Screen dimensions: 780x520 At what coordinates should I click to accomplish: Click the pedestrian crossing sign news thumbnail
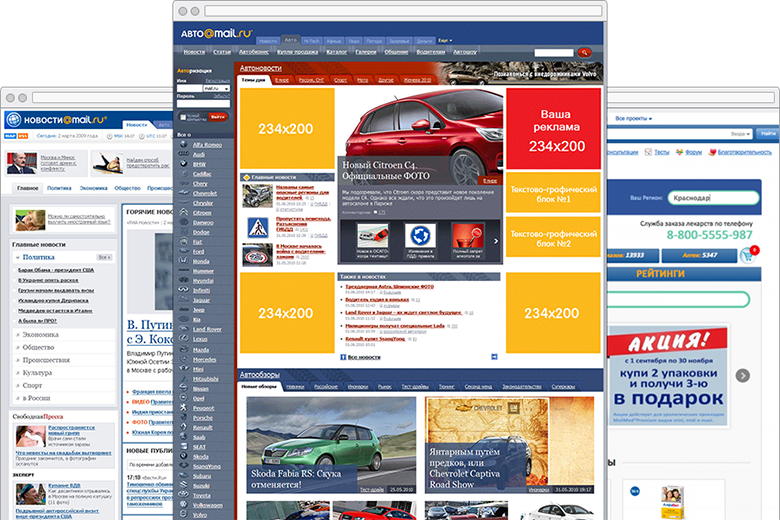[258, 227]
